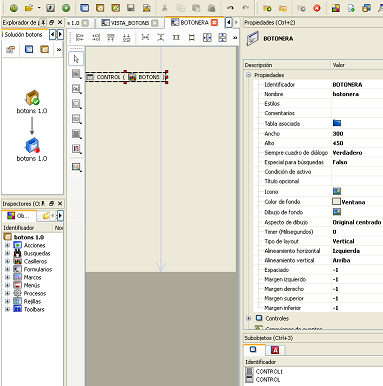383x386 pixels.
Task: Select the dark grey grid control tool
Action: point(76,134)
